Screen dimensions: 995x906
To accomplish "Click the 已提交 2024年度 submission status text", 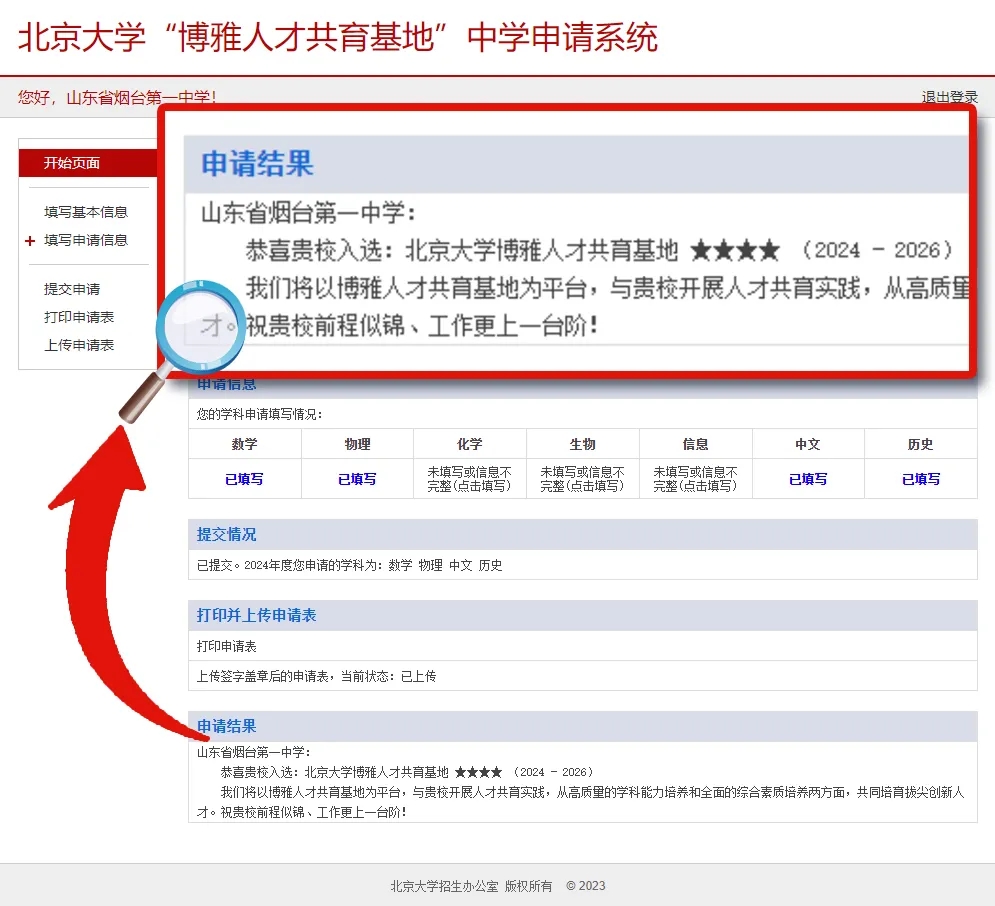I will coord(349,565).
